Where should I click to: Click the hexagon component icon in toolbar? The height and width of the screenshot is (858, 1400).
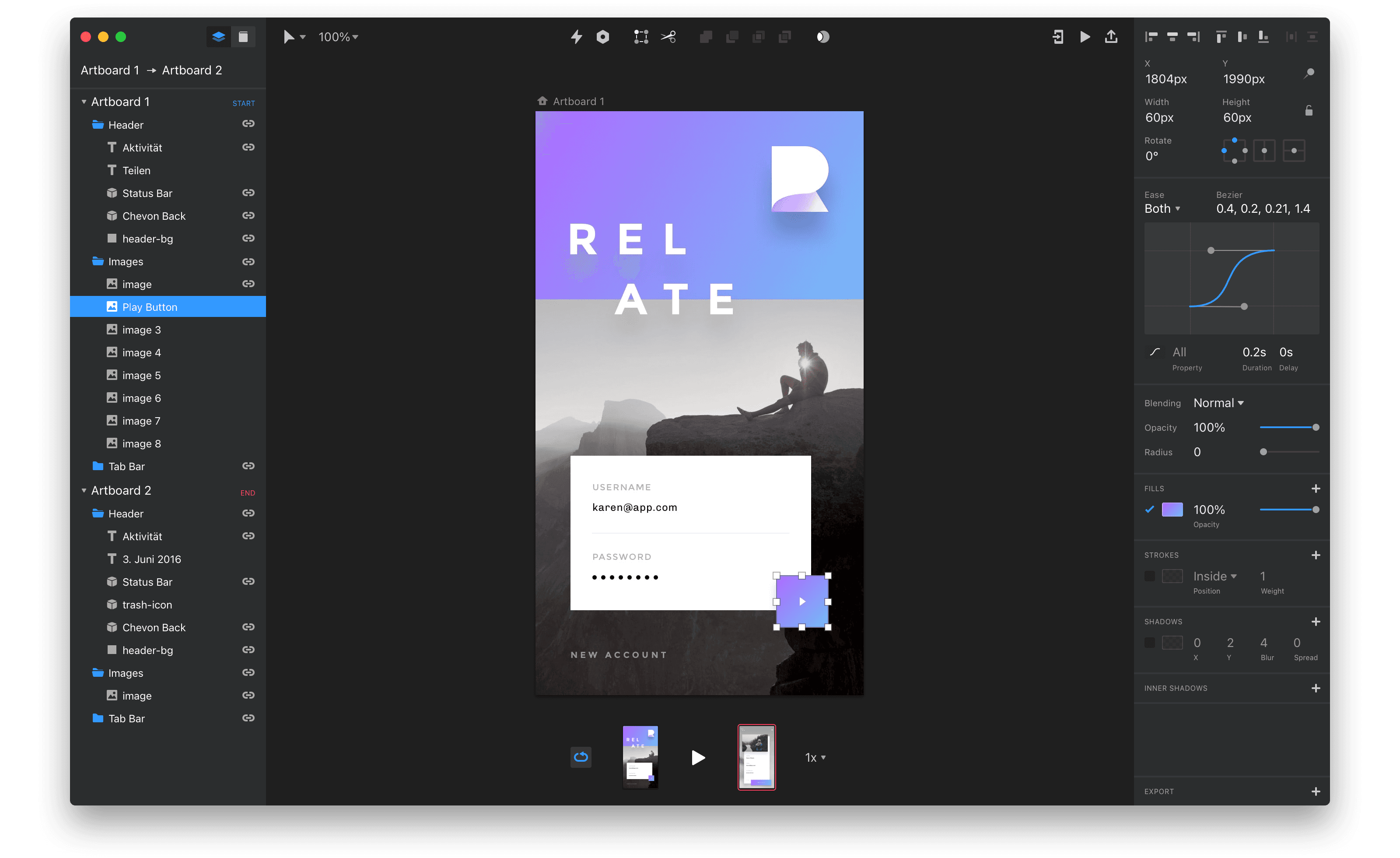[603, 37]
